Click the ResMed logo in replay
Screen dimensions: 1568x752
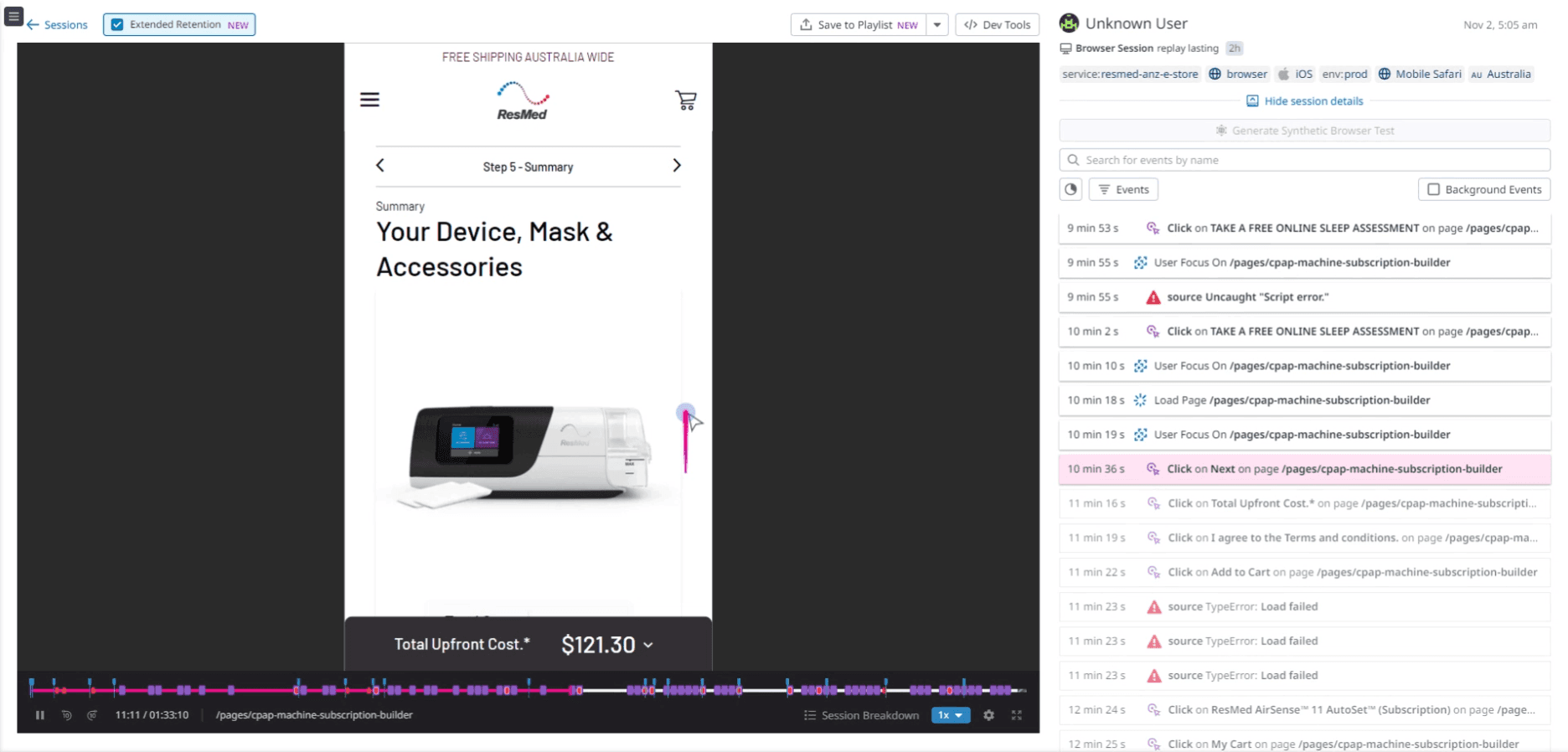click(523, 100)
